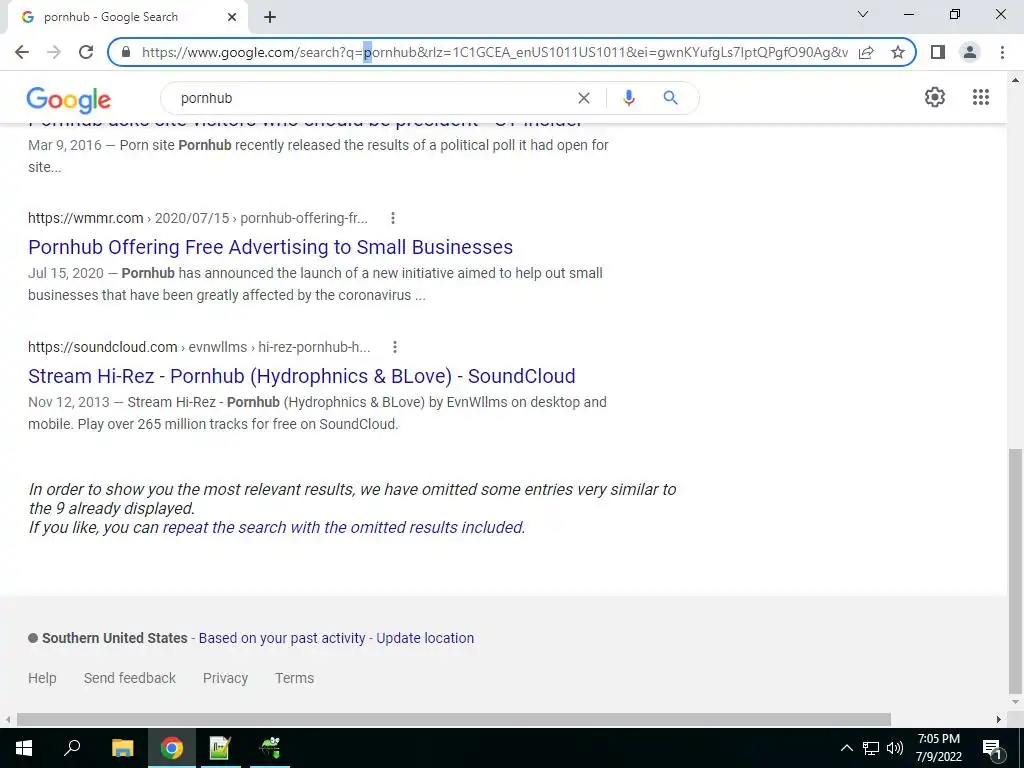
Task: Submit search with magnifier icon
Action: pyautogui.click(x=670, y=98)
